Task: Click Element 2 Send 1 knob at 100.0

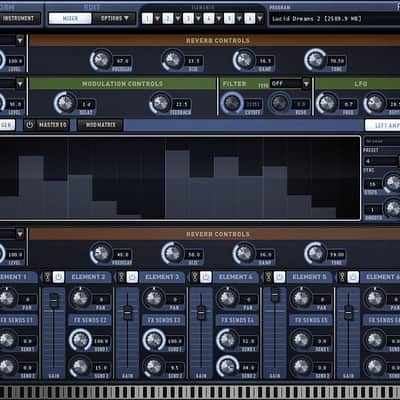Action: click(80, 340)
